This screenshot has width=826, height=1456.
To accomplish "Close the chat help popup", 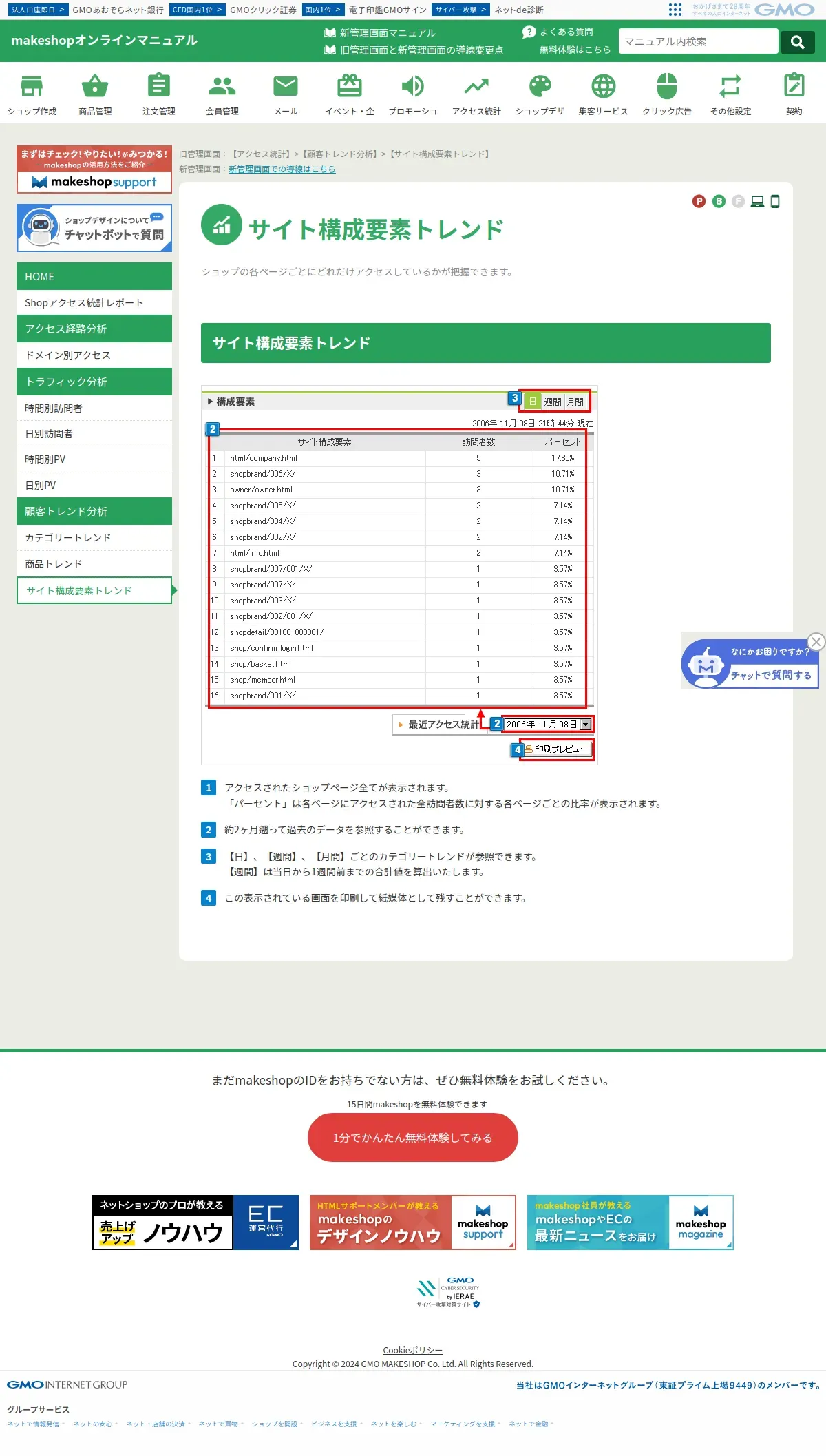I will click(x=816, y=642).
